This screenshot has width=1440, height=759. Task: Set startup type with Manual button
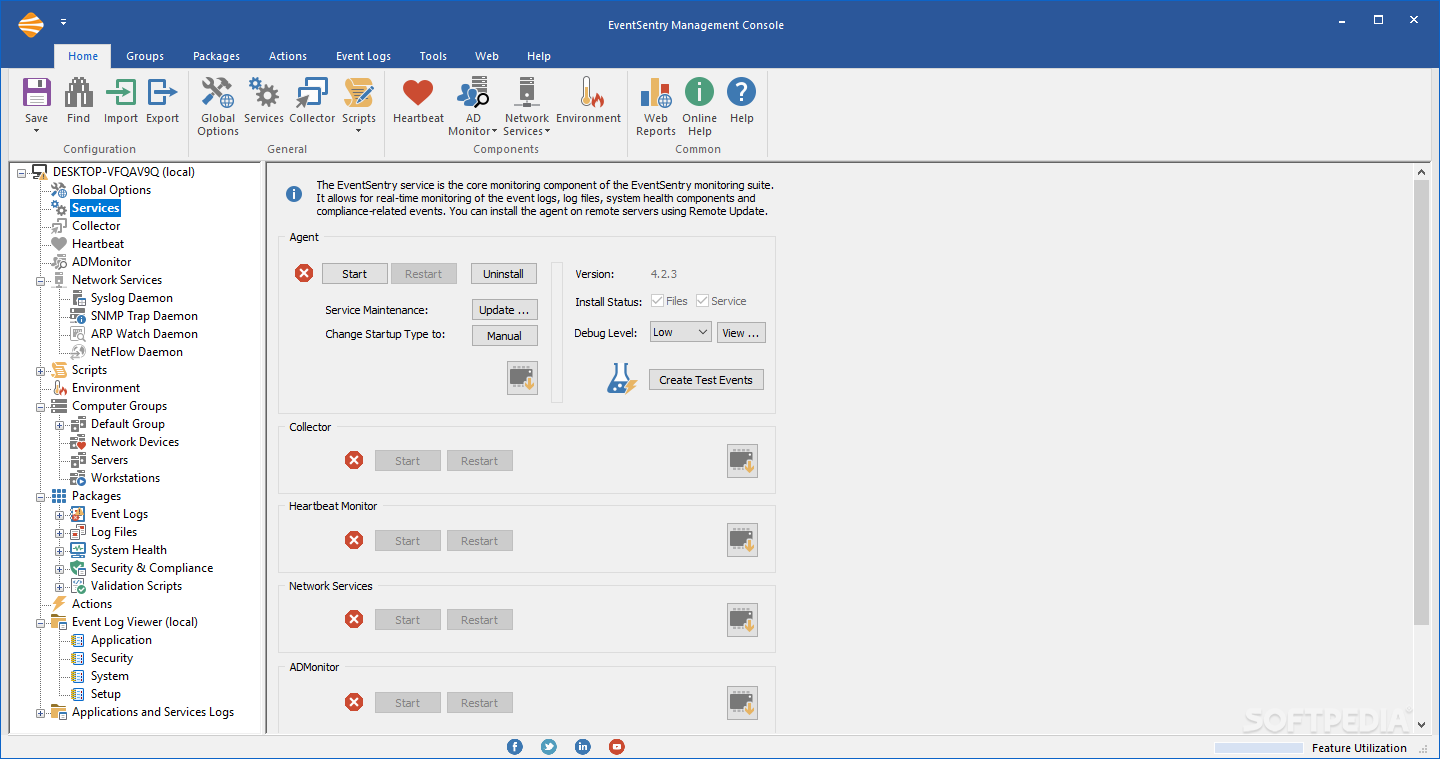point(504,336)
